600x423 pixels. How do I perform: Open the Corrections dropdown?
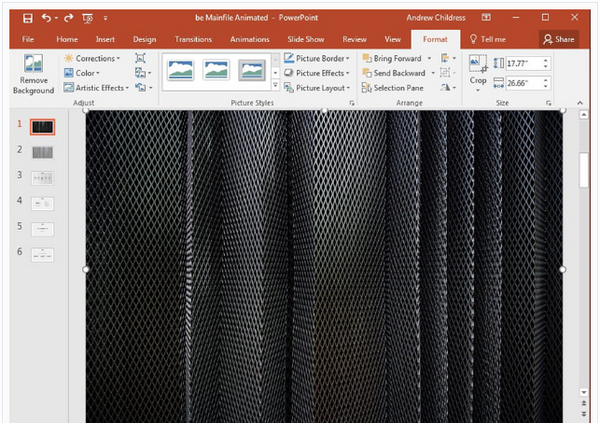(92, 58)
